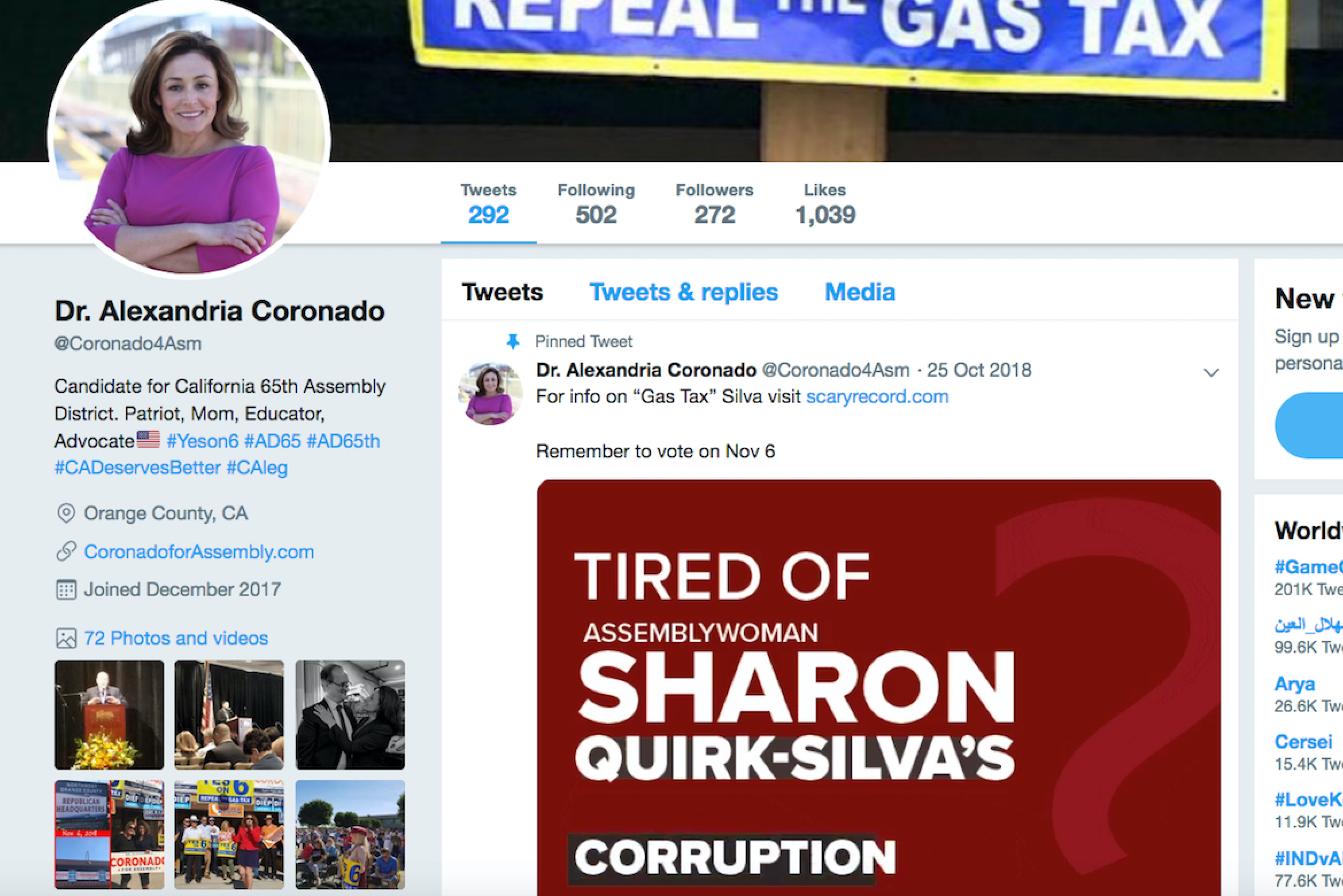View the Followers 272 list

click(715, 204)
